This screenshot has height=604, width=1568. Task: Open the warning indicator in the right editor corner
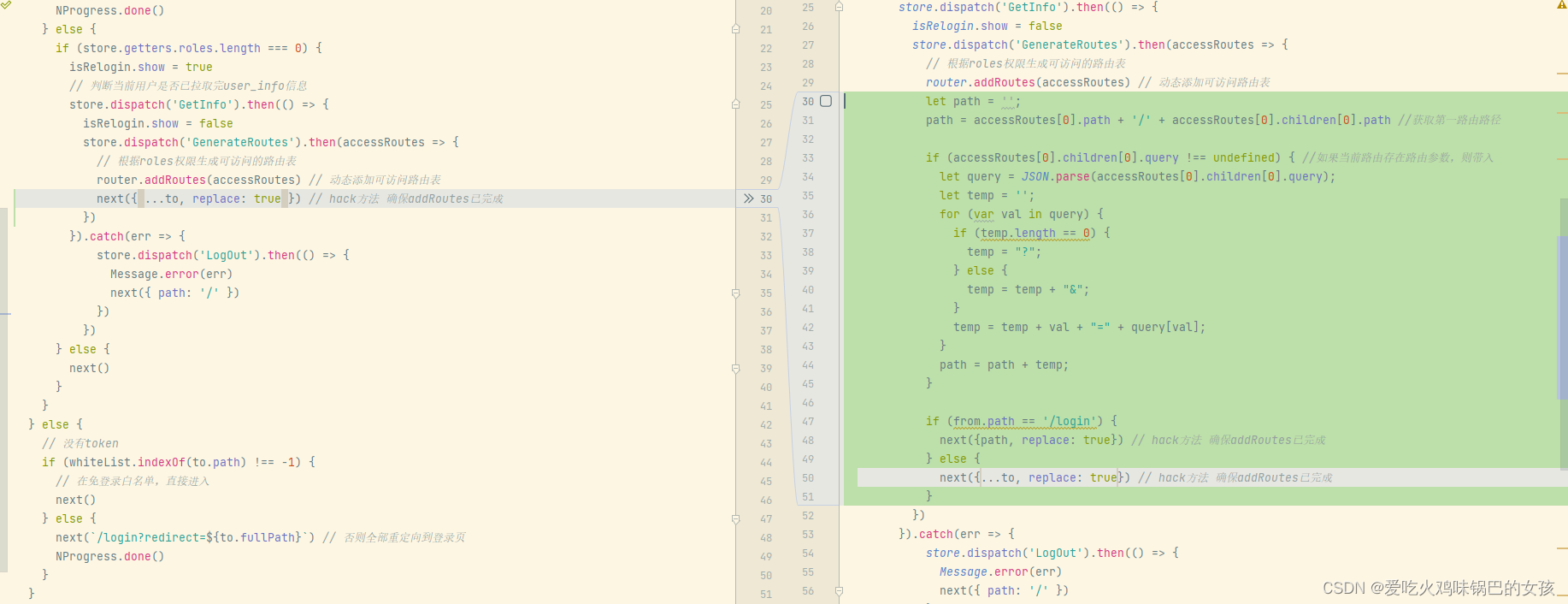coord(1561,5)
